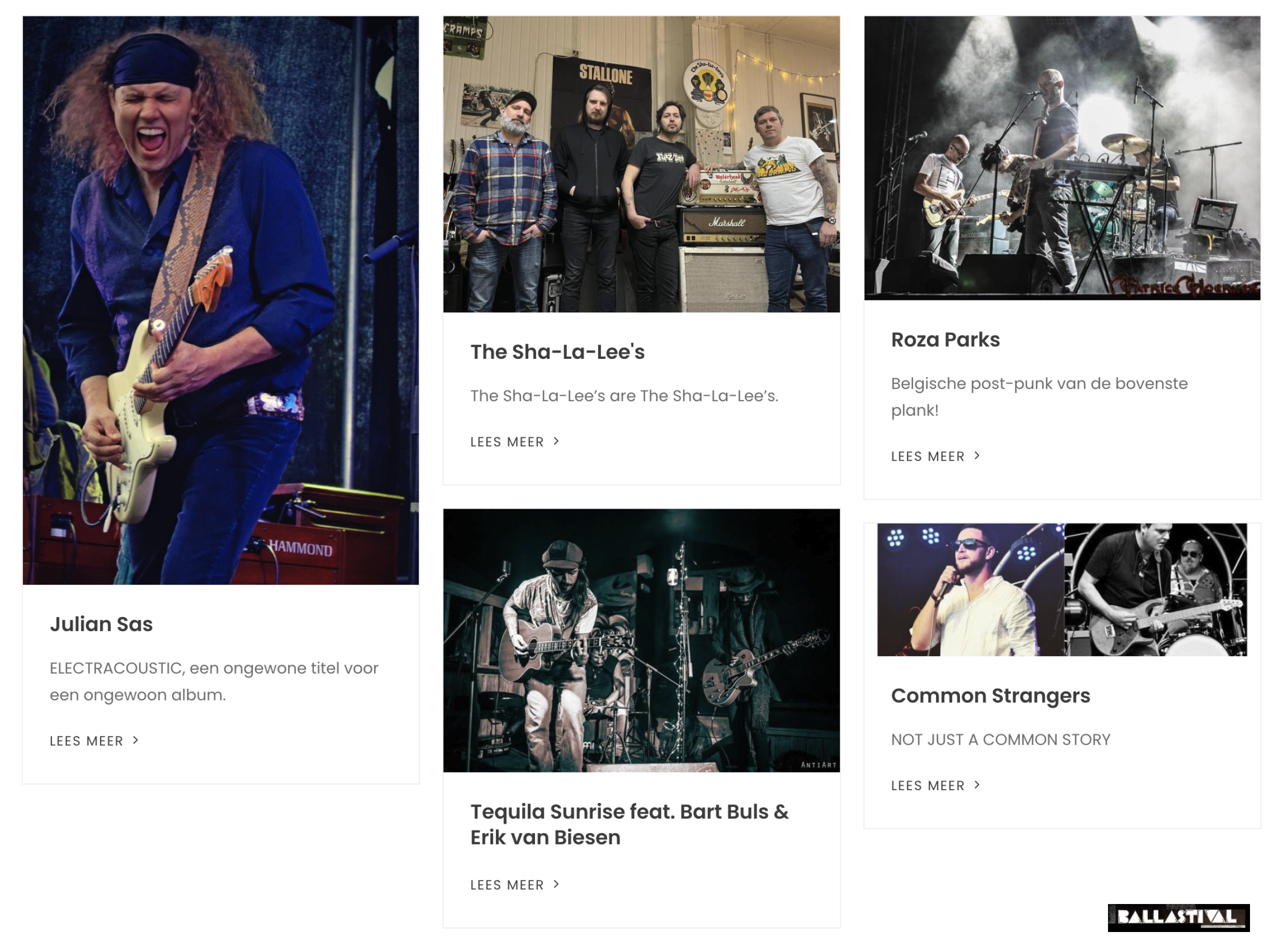
Task: Open The Sha-La-Lee's title link
Action: [x=557, y=352]
